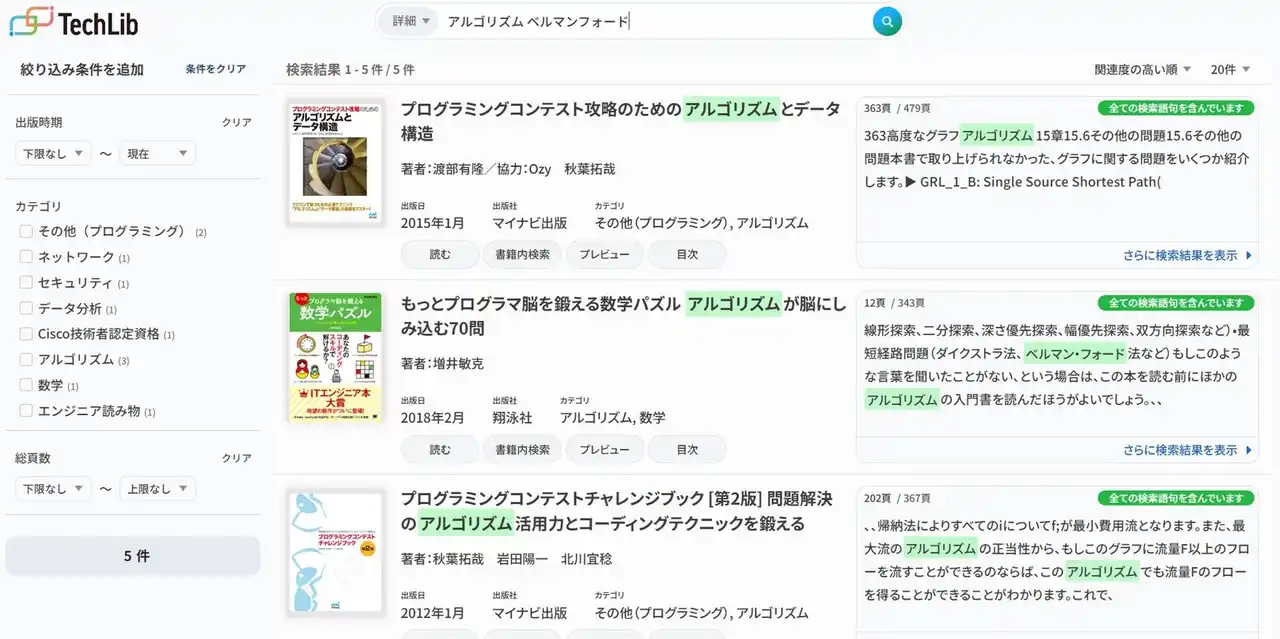Image resolution: width=1280 pixels, height=639 pixels.
Task: Click 条件をクリア to reset filters
Action: tap(215, 69)
